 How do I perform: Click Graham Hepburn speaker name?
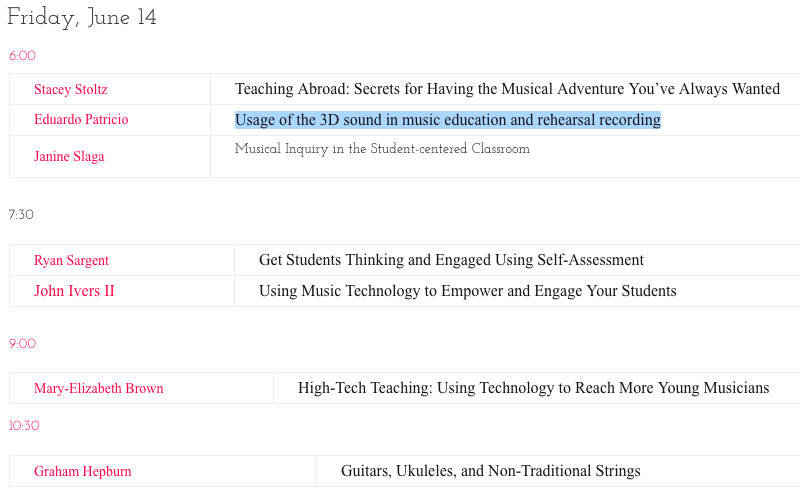point(82,471)
